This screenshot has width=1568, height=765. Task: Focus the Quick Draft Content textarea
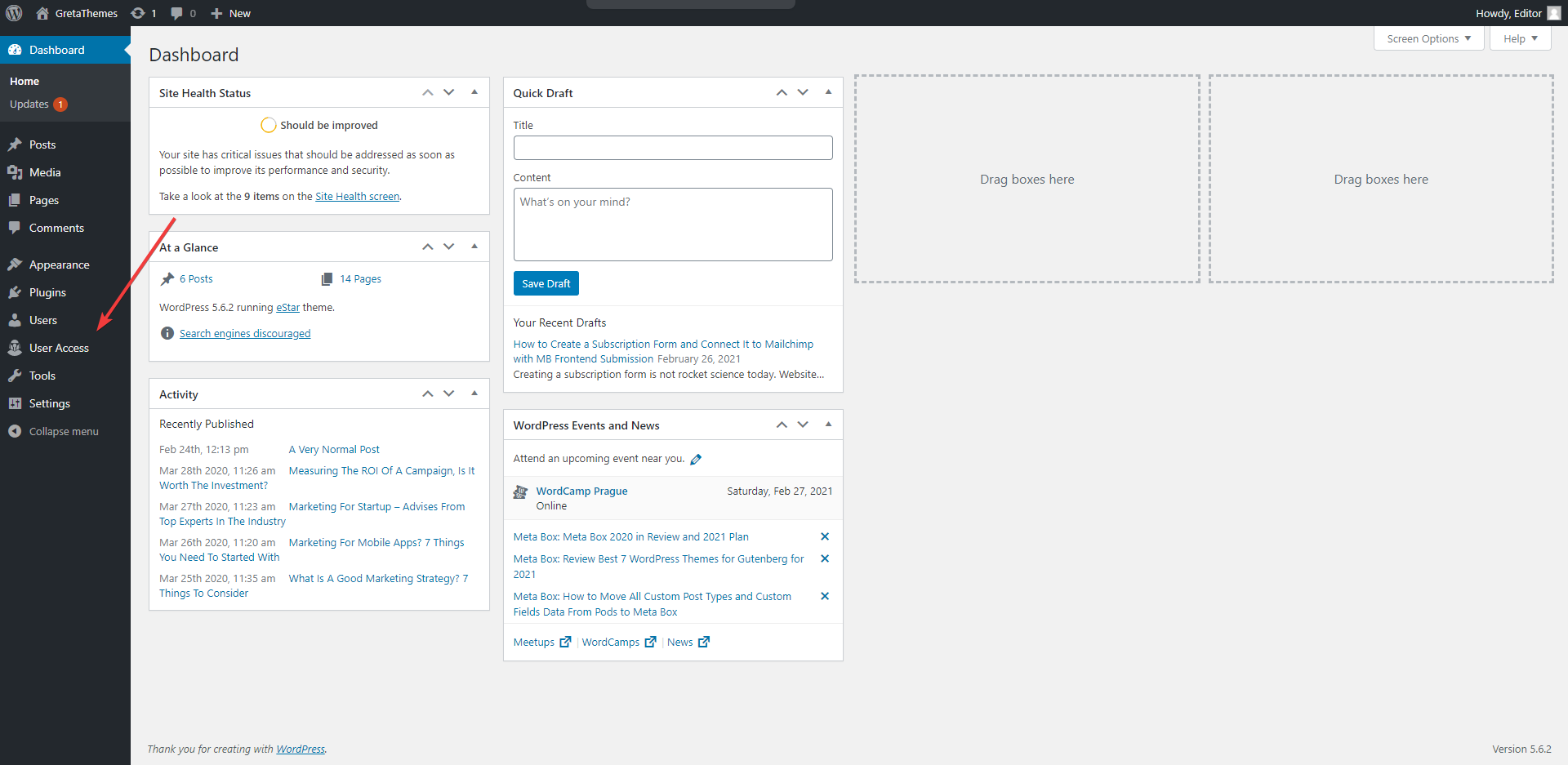(x=673, y=225)
